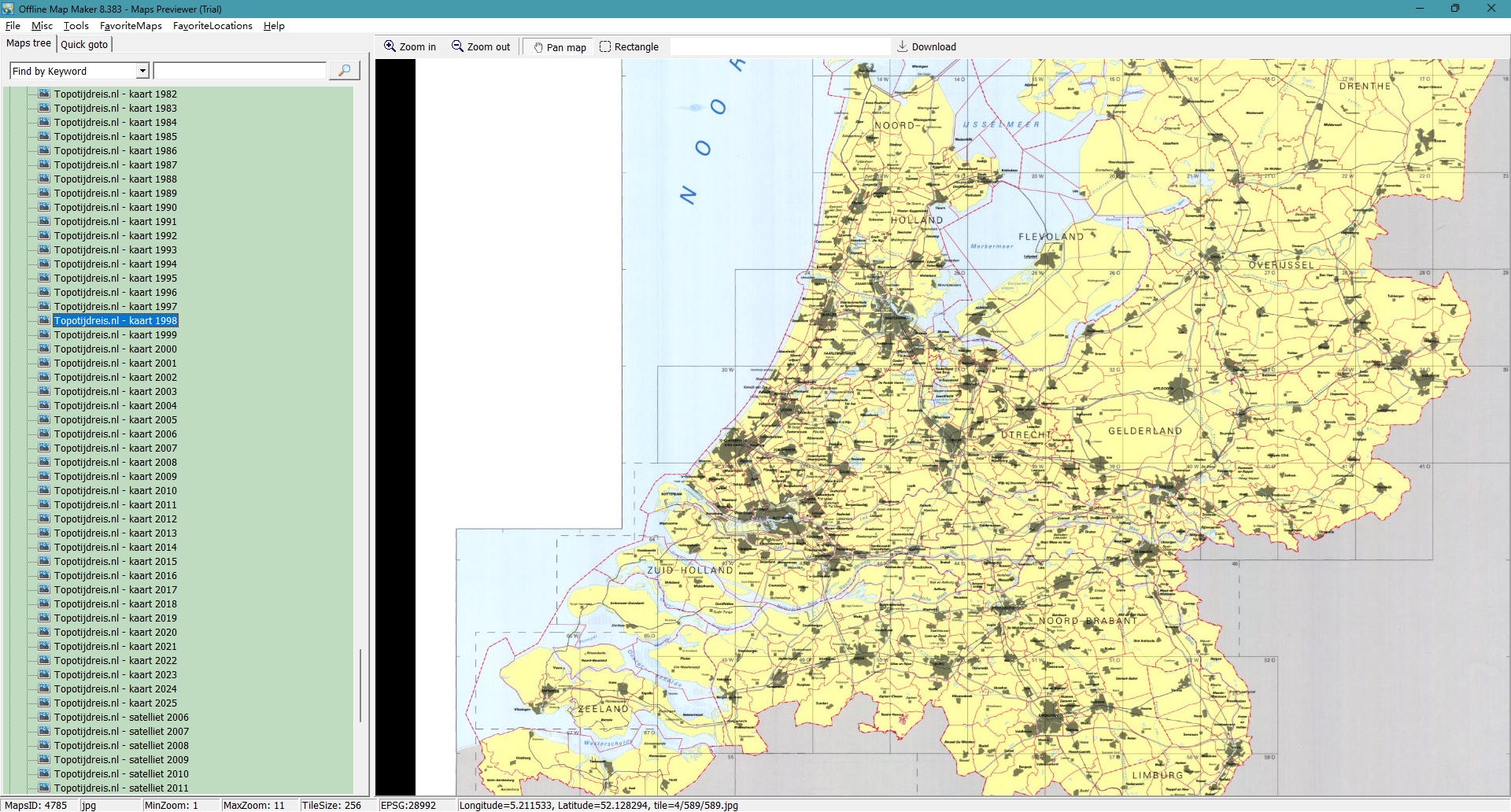
Task: Click the maps tree vertical scrollbar
Action: pyautogui.click(x=360, y=685)
